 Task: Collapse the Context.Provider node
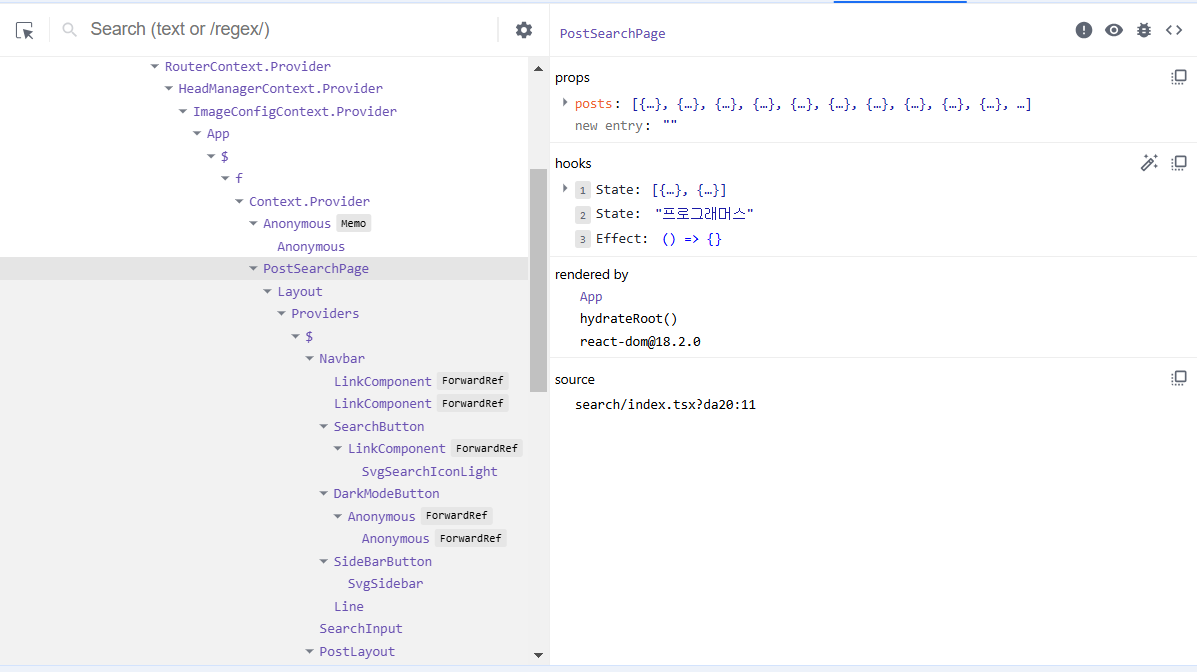[239, 202]
